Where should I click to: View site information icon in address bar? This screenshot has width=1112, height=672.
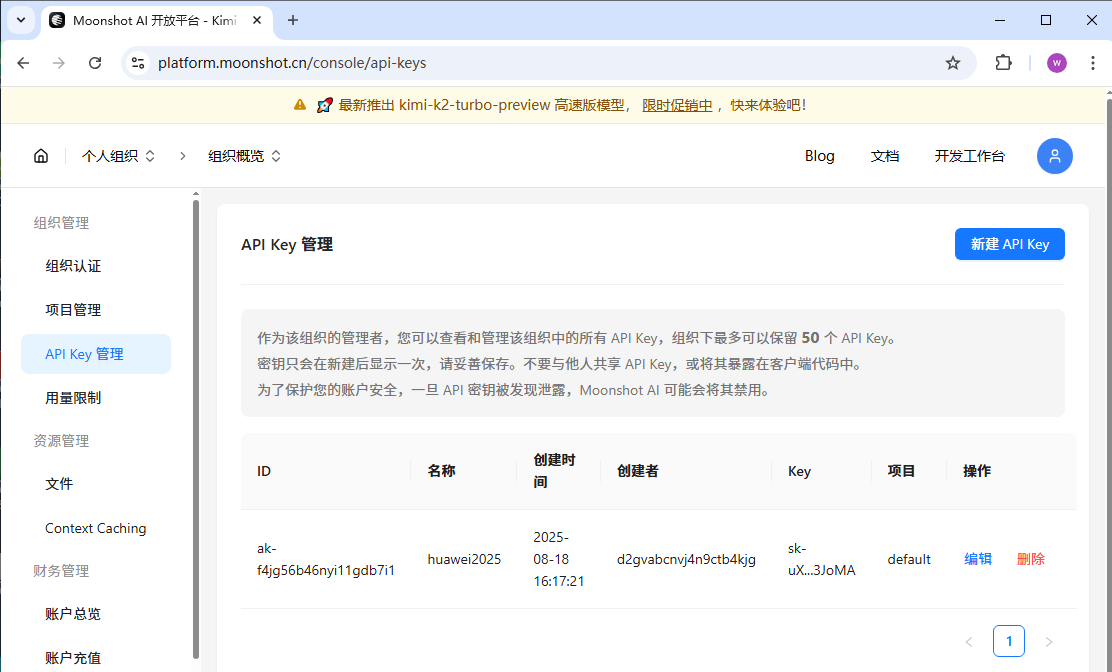(138, 63)
